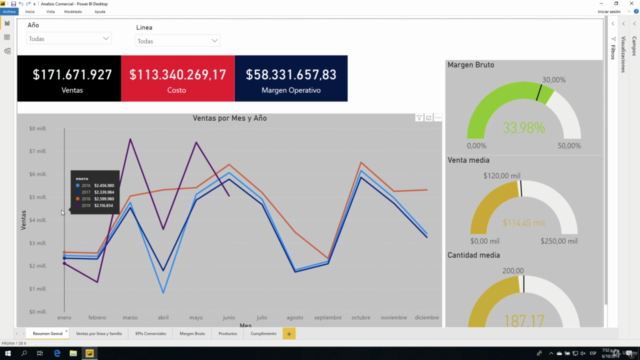Click the diciembre axis label
Viewport: 640px width, 360px height.
(x=427, y=317)
